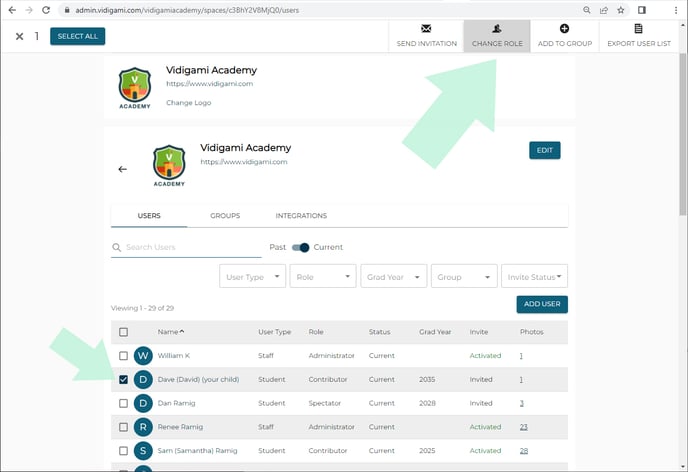Click the zoom magnifier icon in the address bar

tap(587, 10)
